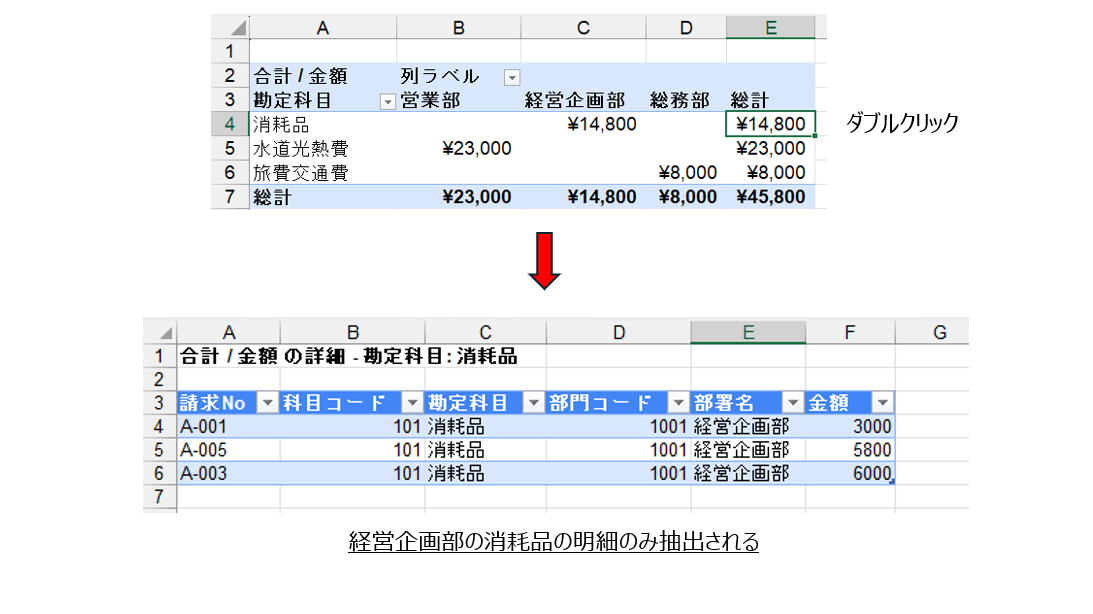Select column G header in the detail sheet
Screen dimensions: 1093x614
[938, 332]
